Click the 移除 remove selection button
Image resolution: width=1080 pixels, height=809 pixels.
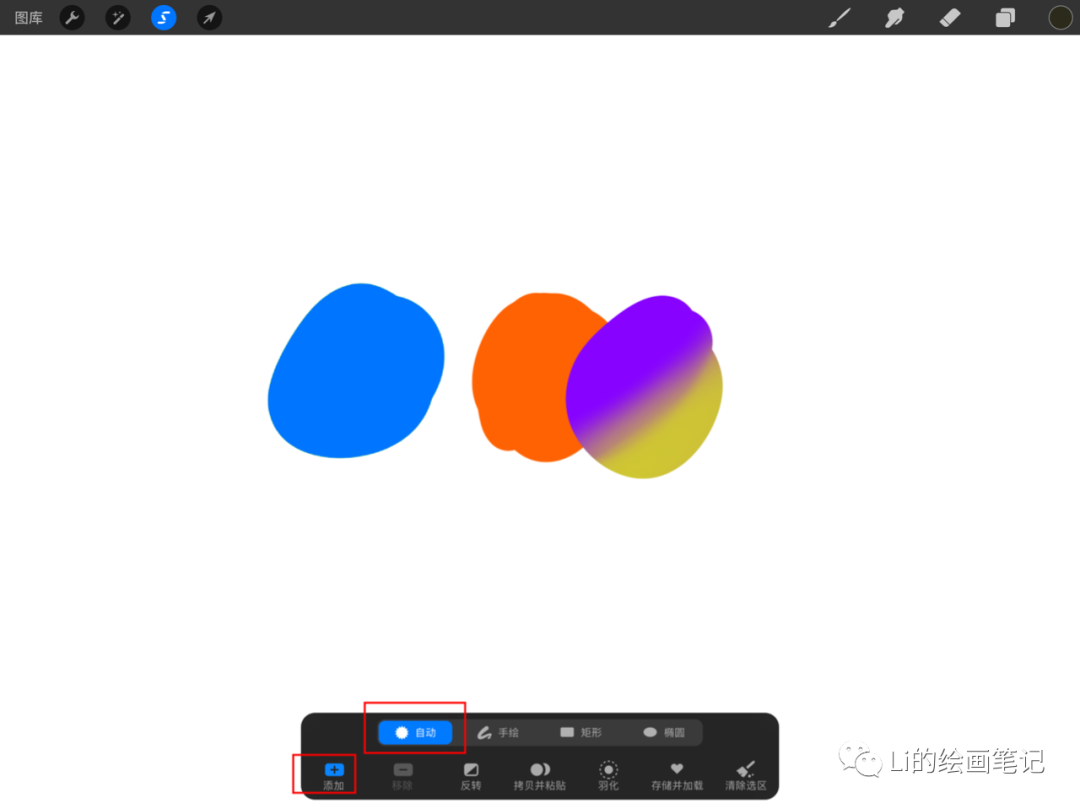pyautogui.click(x=402, y=776)
